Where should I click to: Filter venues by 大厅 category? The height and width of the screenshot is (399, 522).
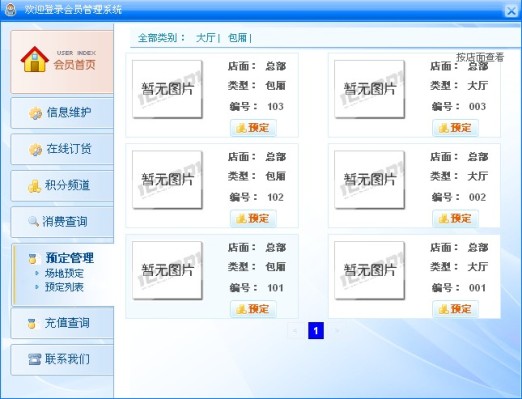(206, 38)
